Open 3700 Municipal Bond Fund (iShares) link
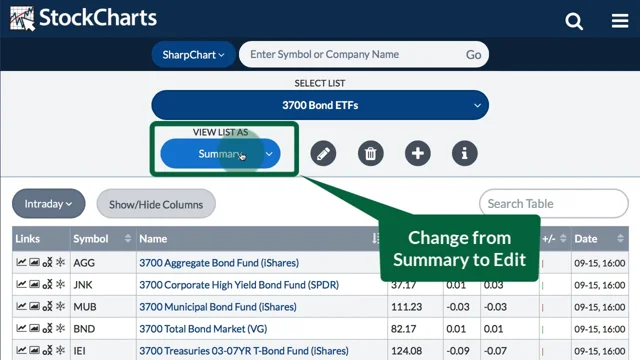Viewport: 640px width, 360px height. 218,307
